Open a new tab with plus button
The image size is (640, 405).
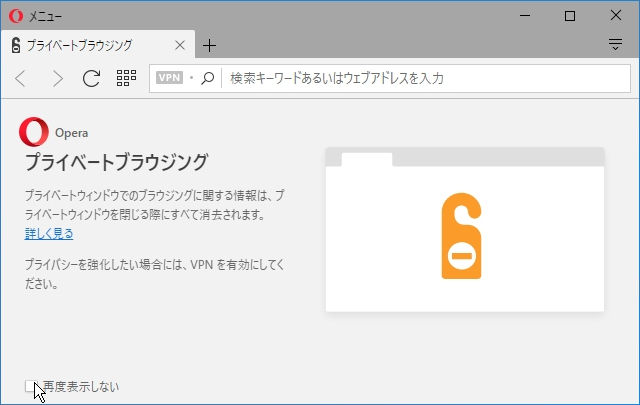point(209,45)
